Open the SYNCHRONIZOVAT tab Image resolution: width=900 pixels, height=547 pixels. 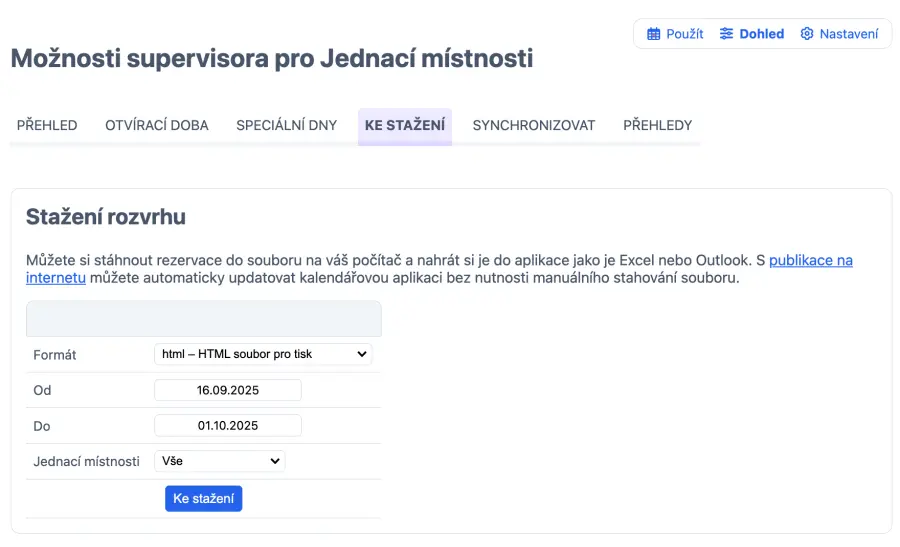click(534, 126)
